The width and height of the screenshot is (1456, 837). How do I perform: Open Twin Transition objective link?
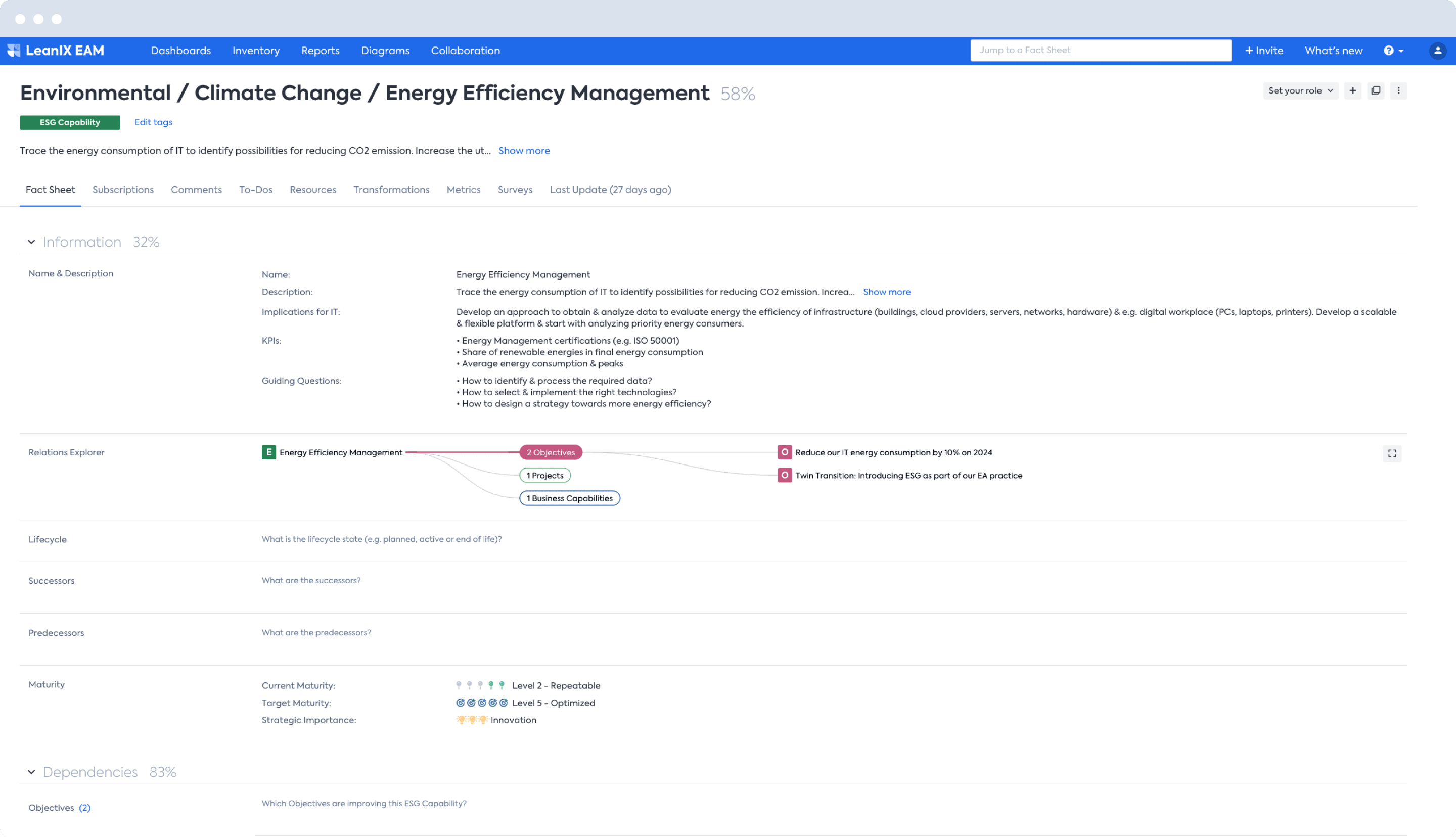tap(909, 476)
